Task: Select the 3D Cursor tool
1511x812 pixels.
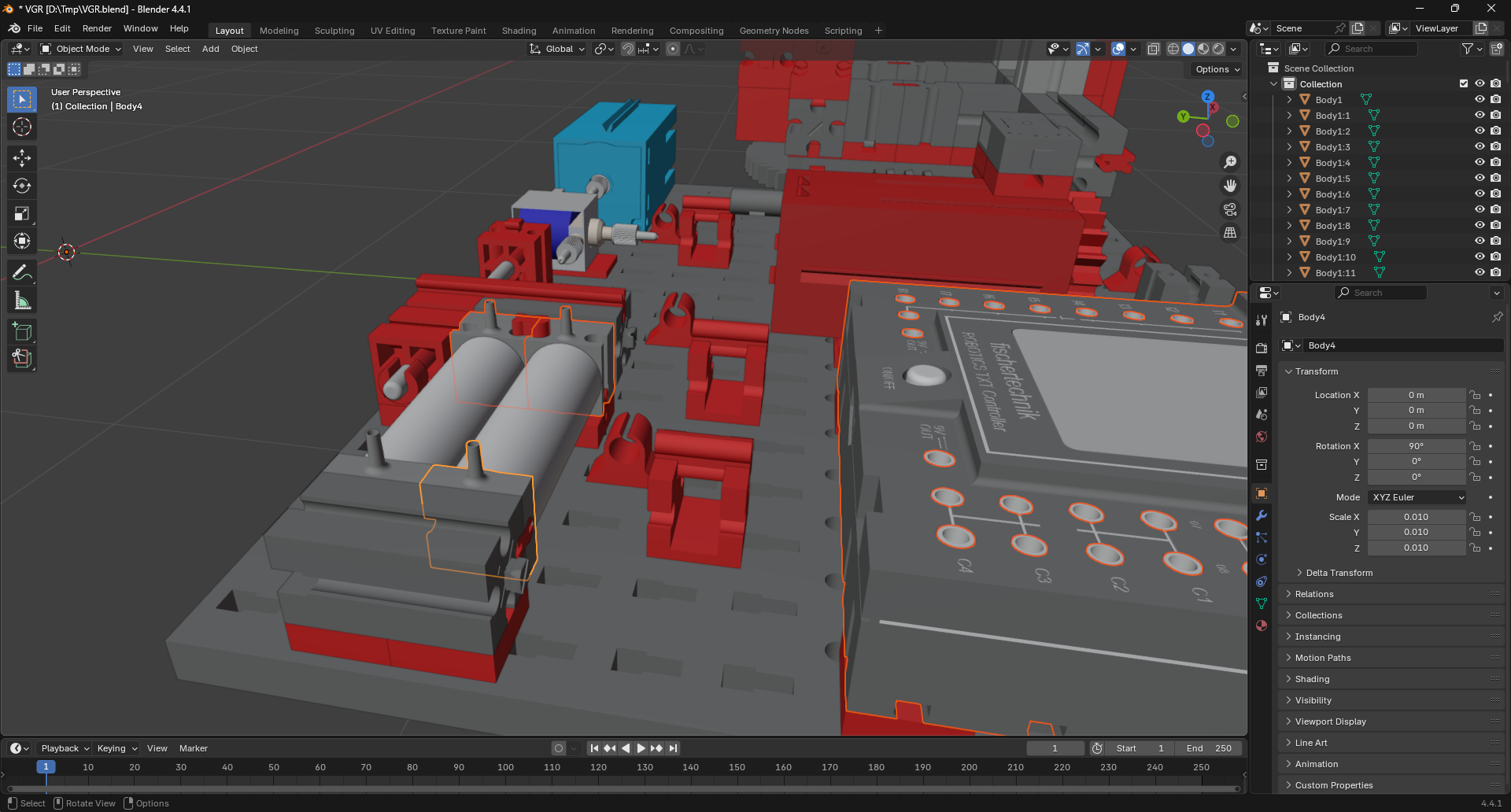Action: click(x=22, y=127)
